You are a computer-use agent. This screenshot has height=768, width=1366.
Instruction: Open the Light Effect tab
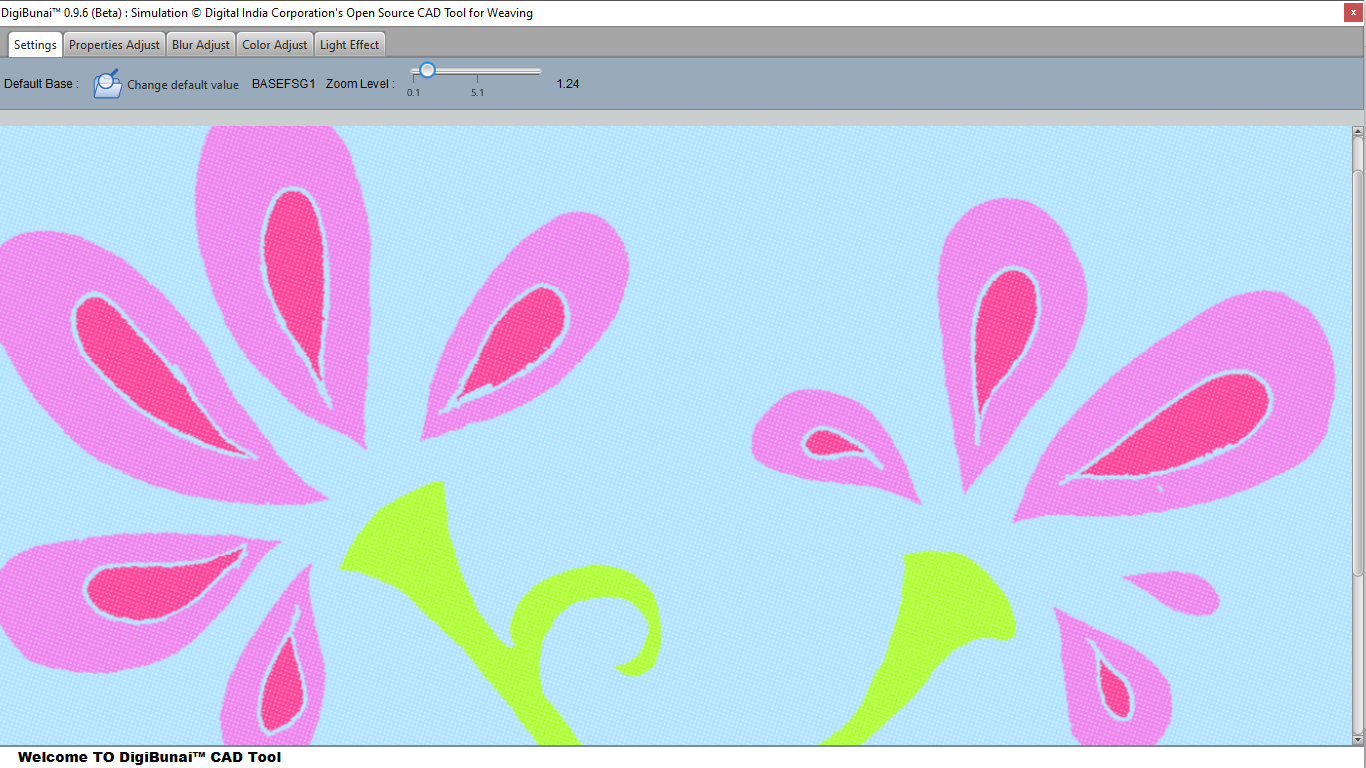(x=349, y=45)
